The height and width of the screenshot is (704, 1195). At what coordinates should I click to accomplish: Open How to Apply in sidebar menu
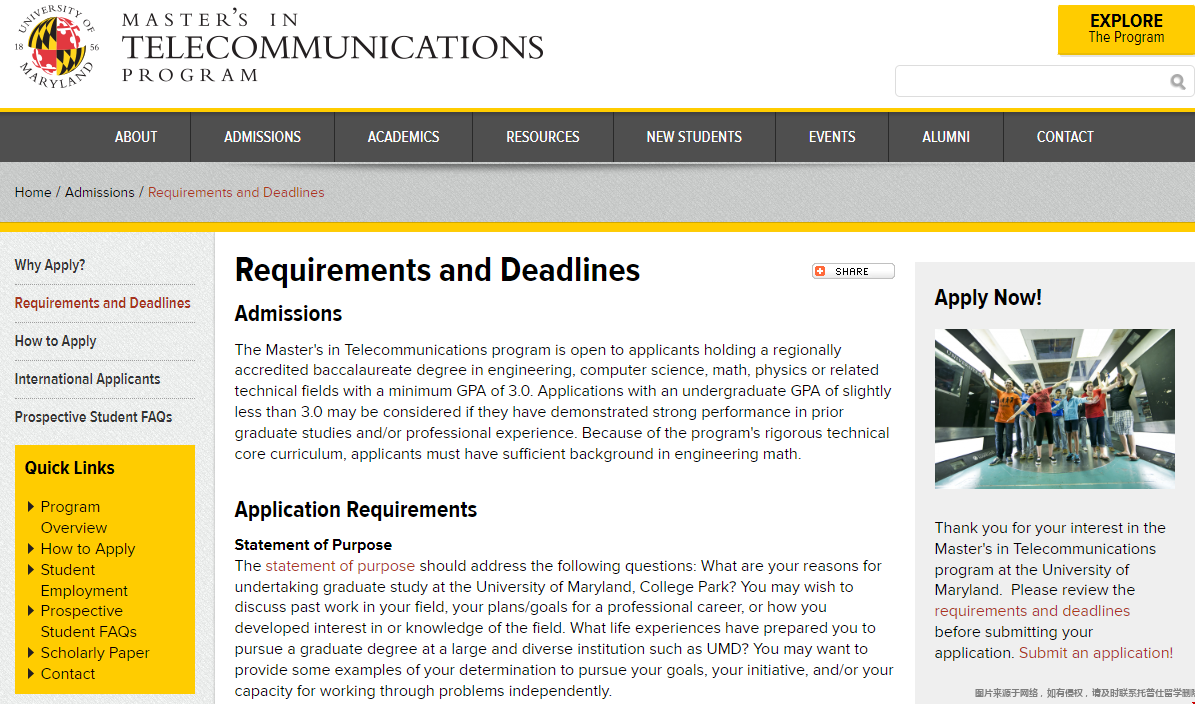[x=55, y=341]
